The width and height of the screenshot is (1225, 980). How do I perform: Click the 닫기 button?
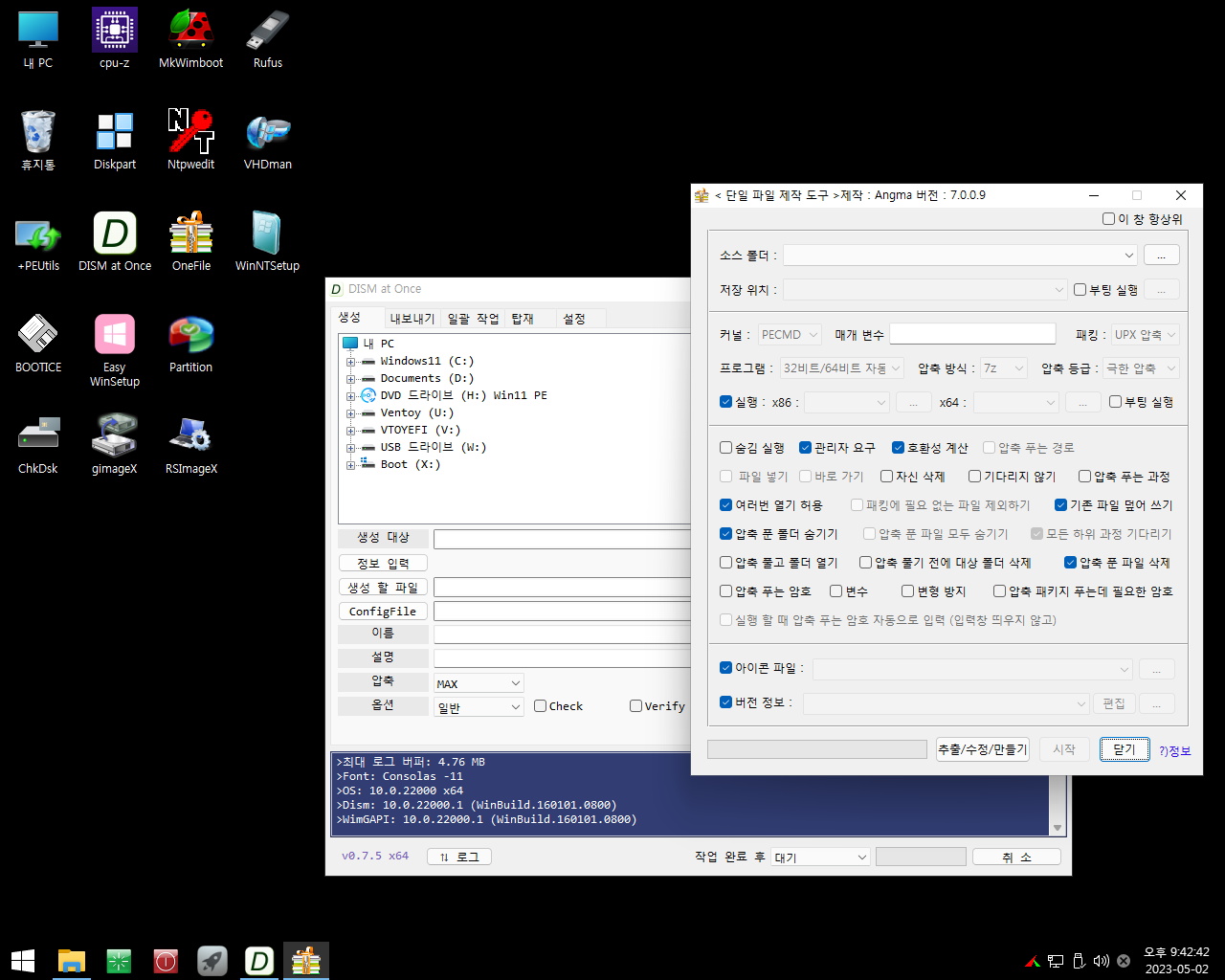[x=1124, y=749]
